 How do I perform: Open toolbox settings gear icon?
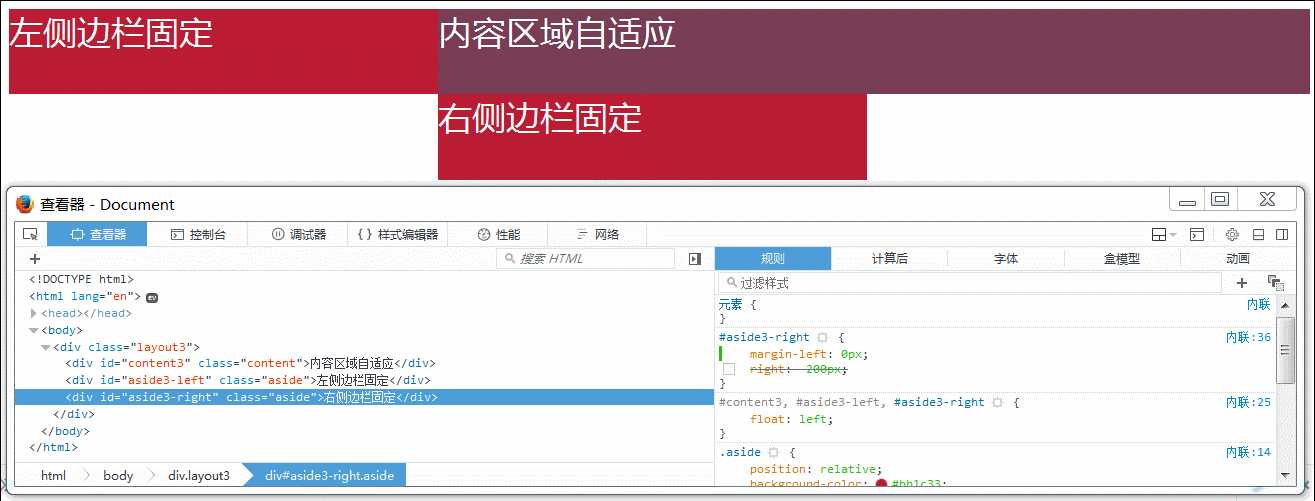(x=1232, y=235)
